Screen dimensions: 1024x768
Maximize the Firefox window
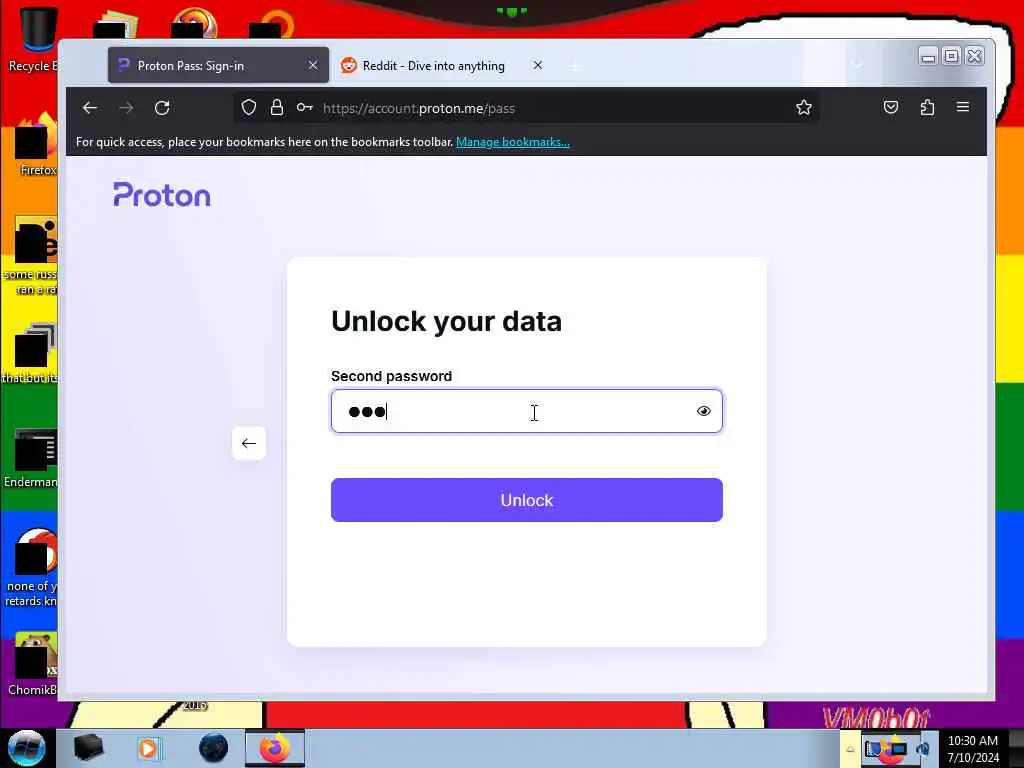[952, 56]
